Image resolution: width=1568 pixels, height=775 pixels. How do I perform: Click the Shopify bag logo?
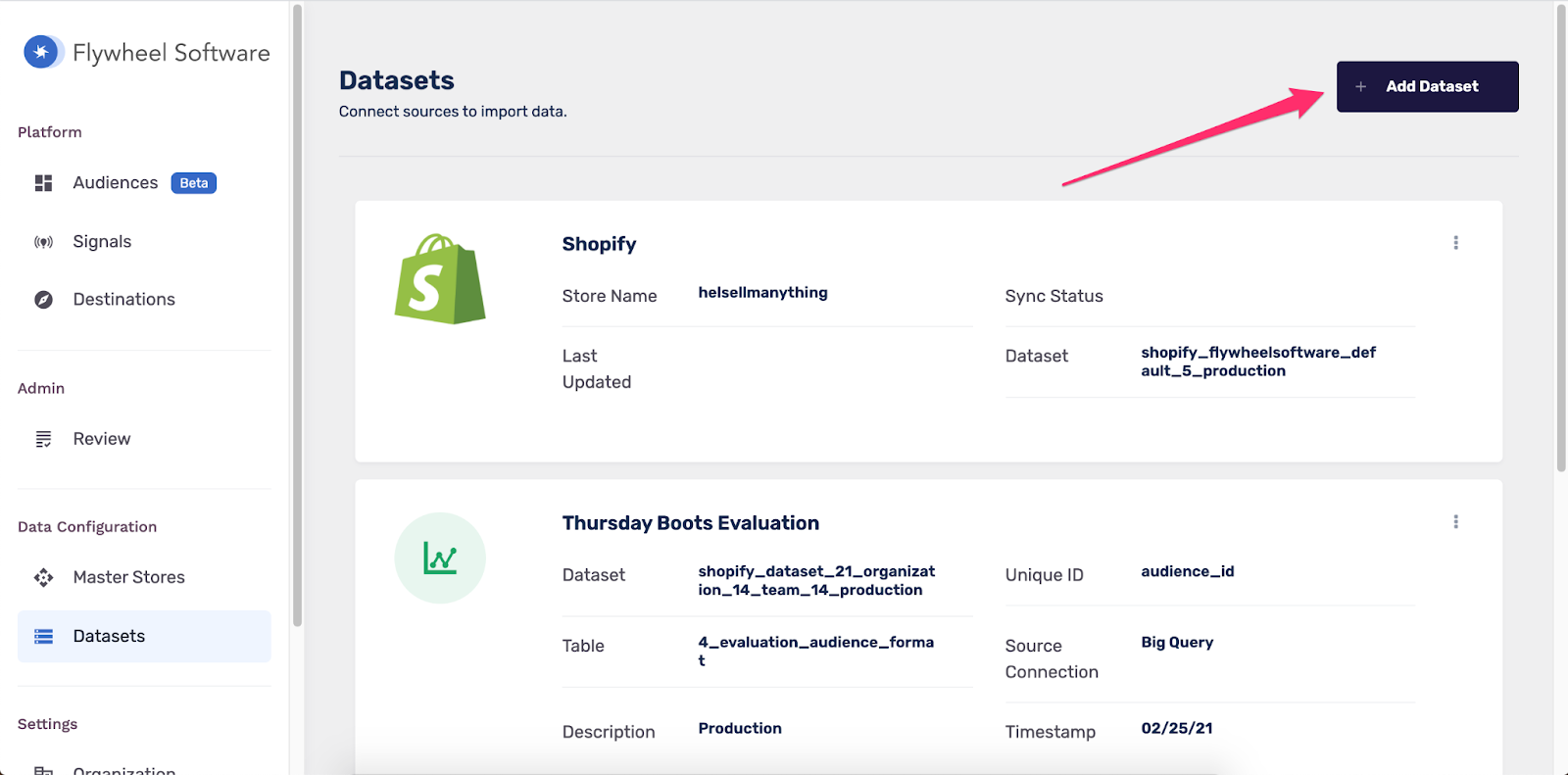(x=440, y=279)
